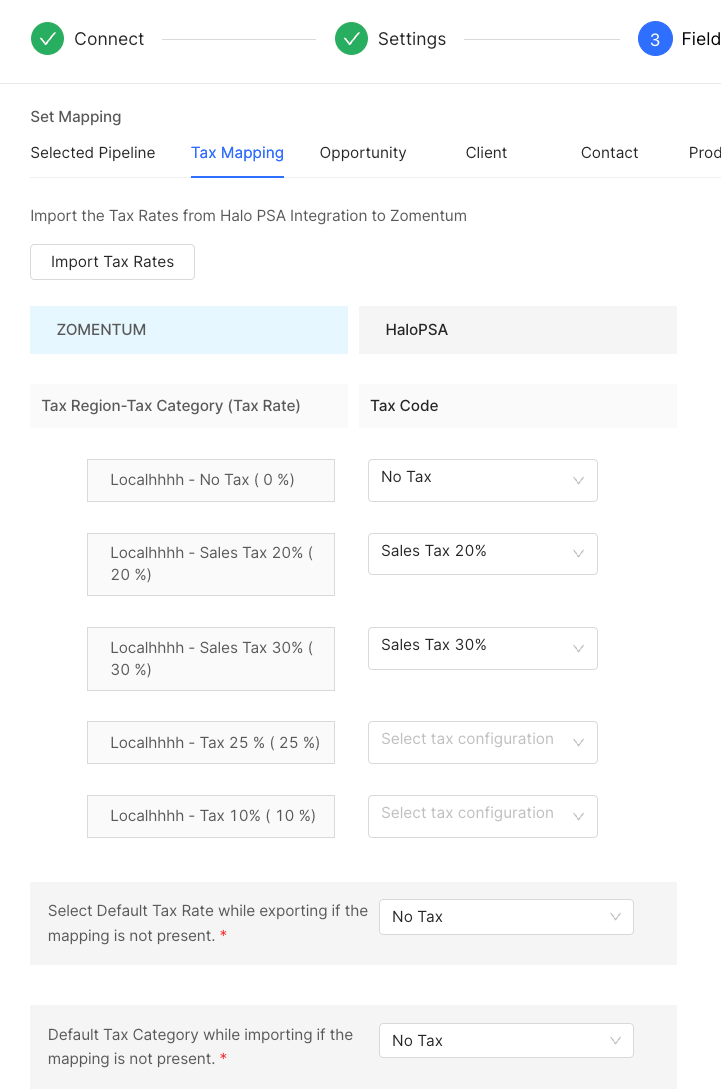The height and width of the screenshot is (1092, 721).
Task: Open the Opportunity mapping tab
Action: pyautogui.click(x=363, y=153)
